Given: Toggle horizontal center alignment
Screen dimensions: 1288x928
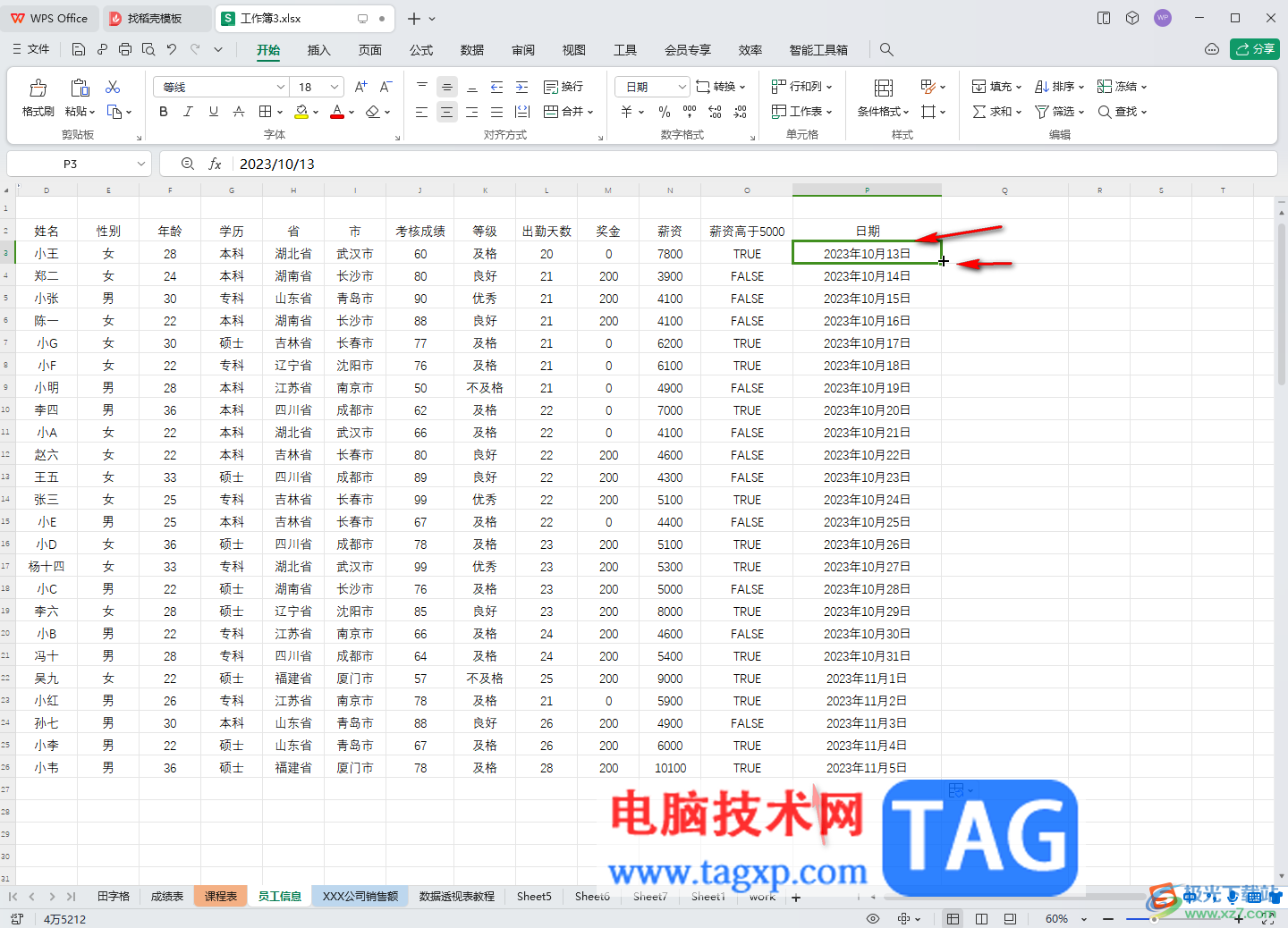Looking at the screenshot, I should [x=447, y=112].
